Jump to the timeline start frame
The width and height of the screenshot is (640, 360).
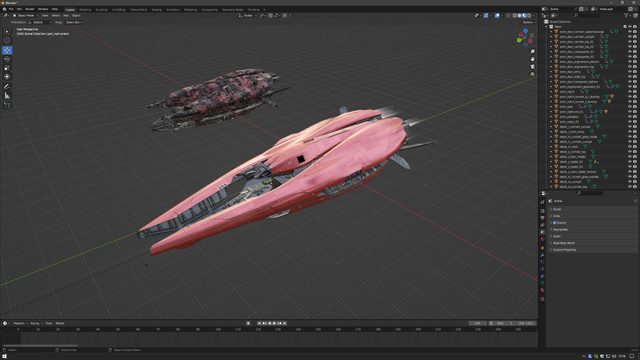[259, 323]
